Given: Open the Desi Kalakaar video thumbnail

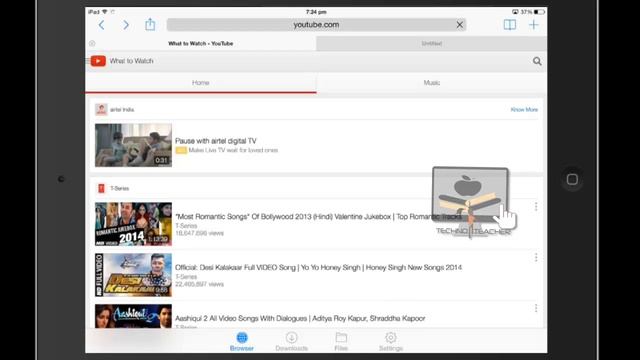Looking at the screenshot, I should tap(133, 275).
